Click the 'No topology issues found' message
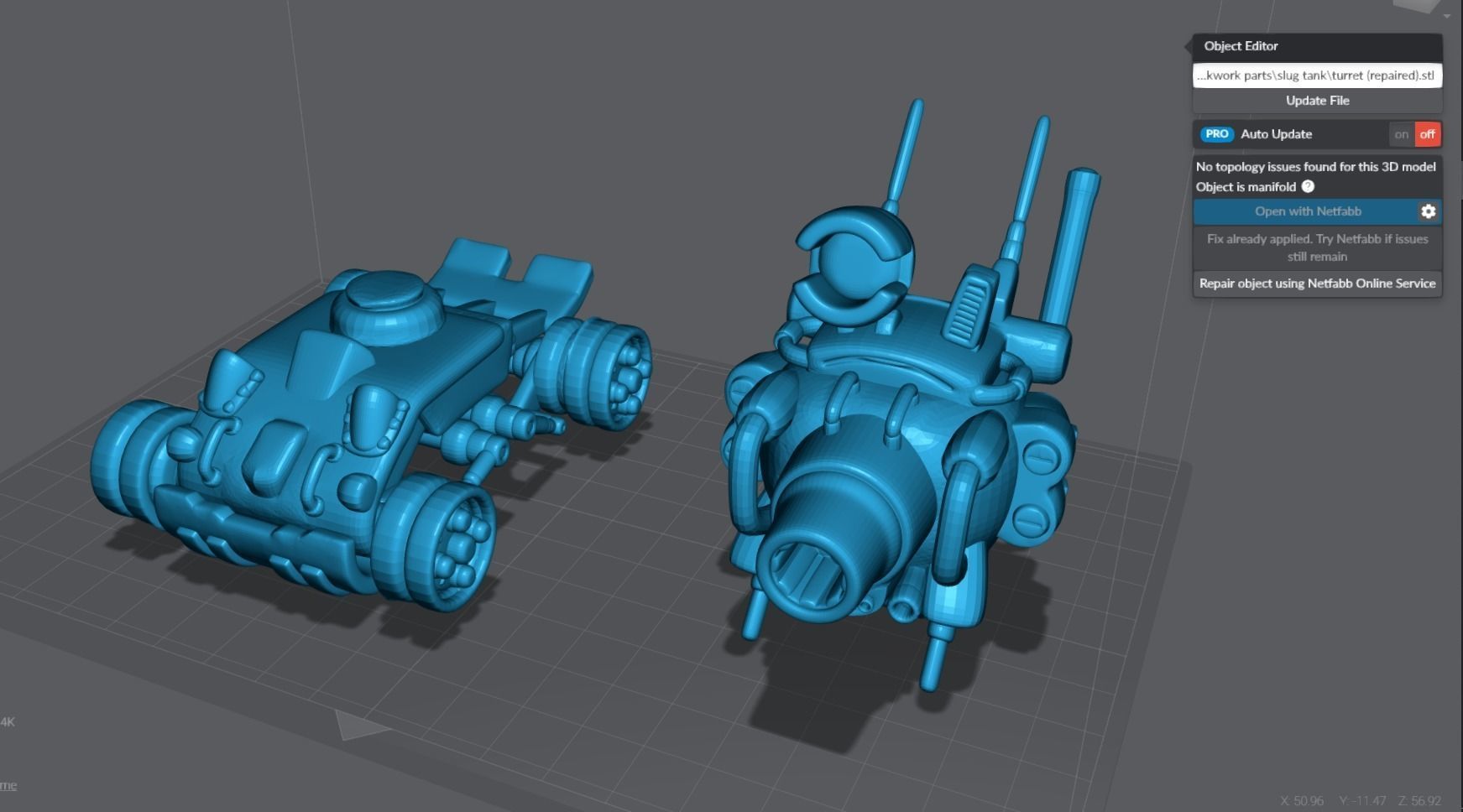Image resolution: width=1463 pixels, height=812 pixels. click(1315, 167)
